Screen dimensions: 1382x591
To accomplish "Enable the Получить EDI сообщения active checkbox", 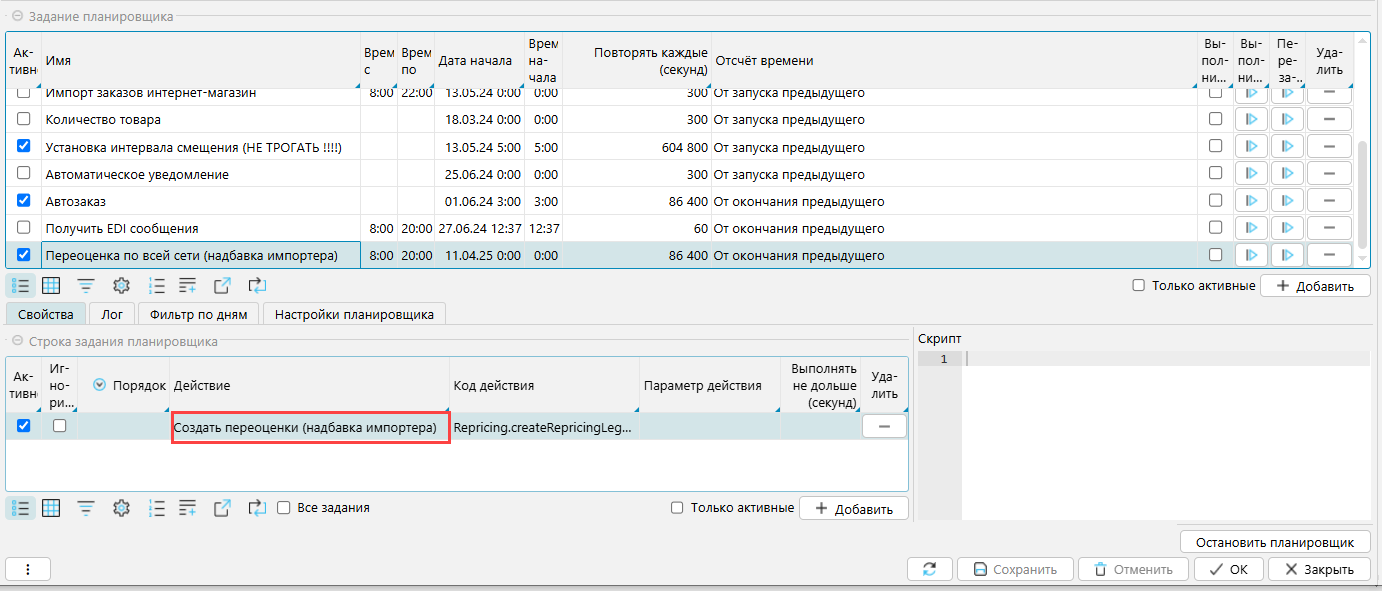I will 24,228.
